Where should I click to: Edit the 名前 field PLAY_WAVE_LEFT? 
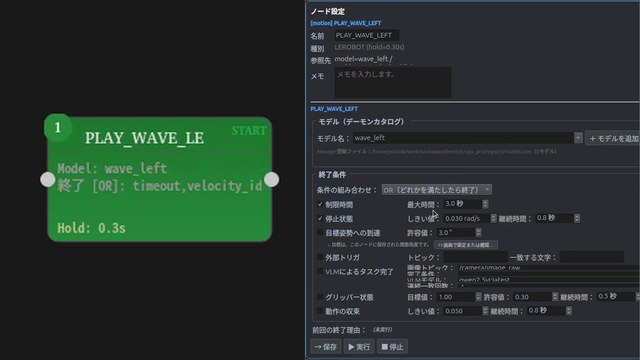(366, 36)
